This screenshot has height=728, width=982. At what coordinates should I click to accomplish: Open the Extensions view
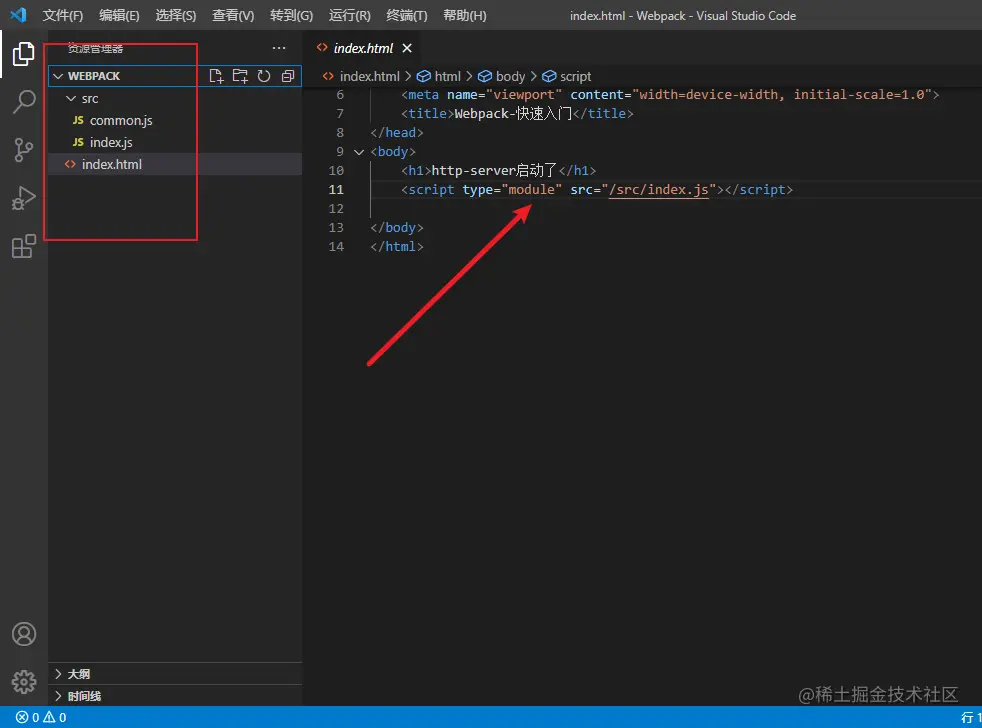coord(24,246)
